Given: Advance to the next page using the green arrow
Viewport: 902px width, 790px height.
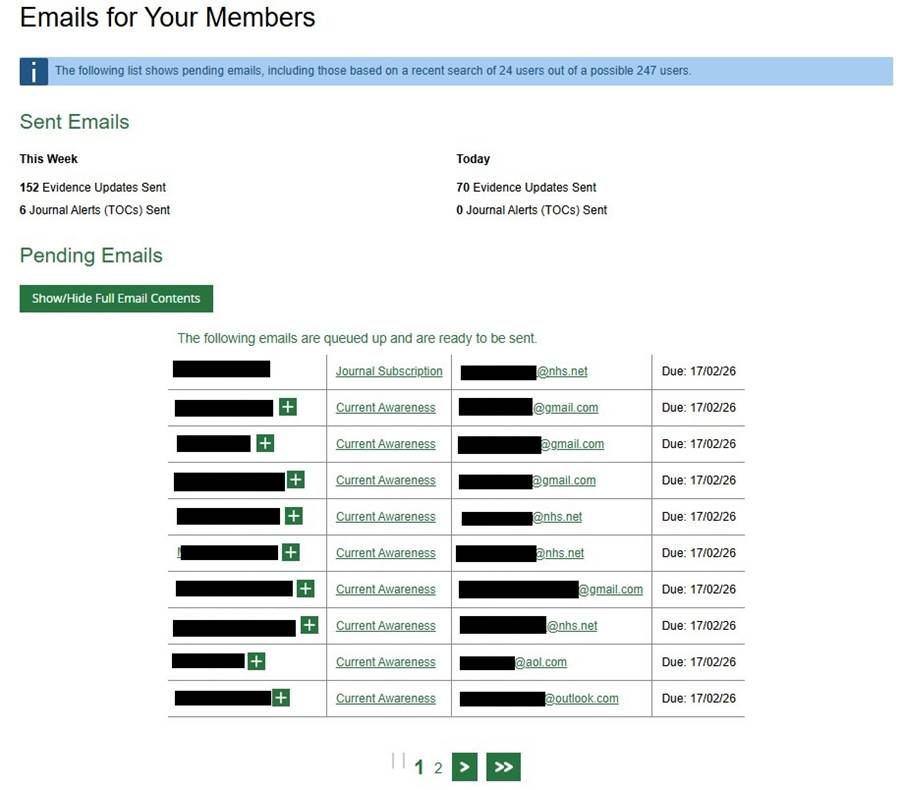Looking at the screenshot, I should [465, 766].
